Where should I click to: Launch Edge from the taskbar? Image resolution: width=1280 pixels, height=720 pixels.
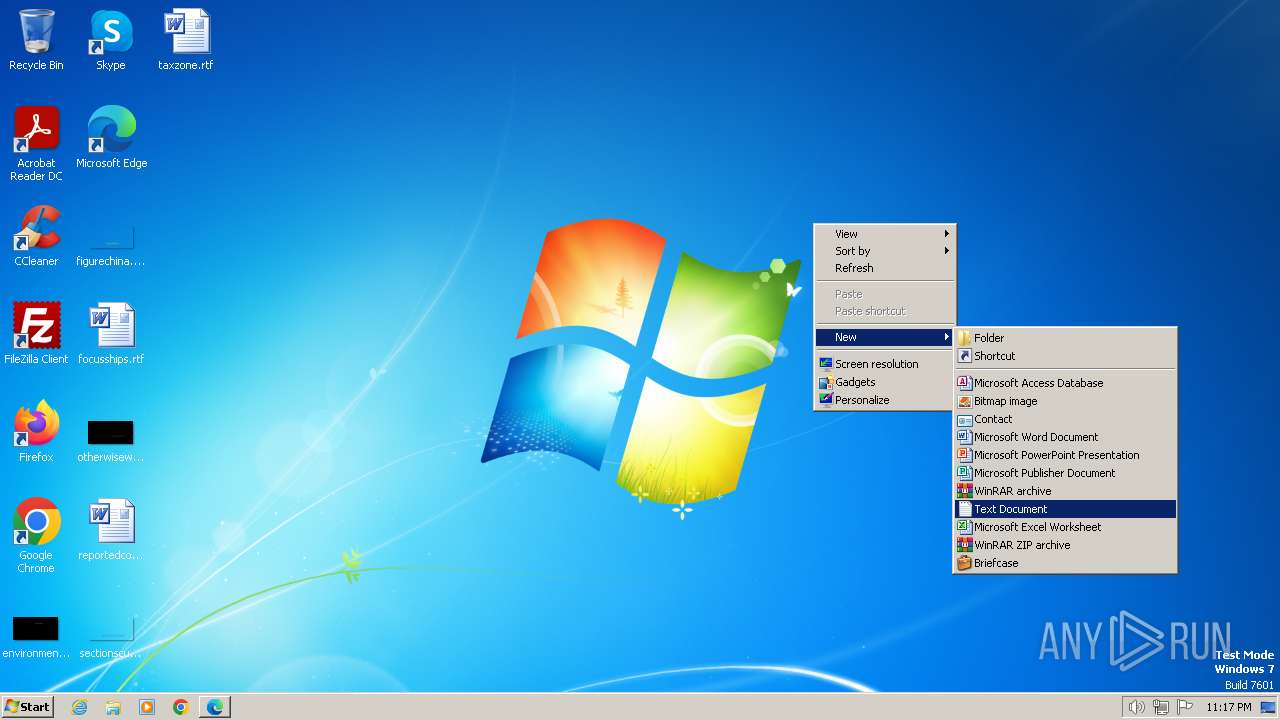click(215, 707)
